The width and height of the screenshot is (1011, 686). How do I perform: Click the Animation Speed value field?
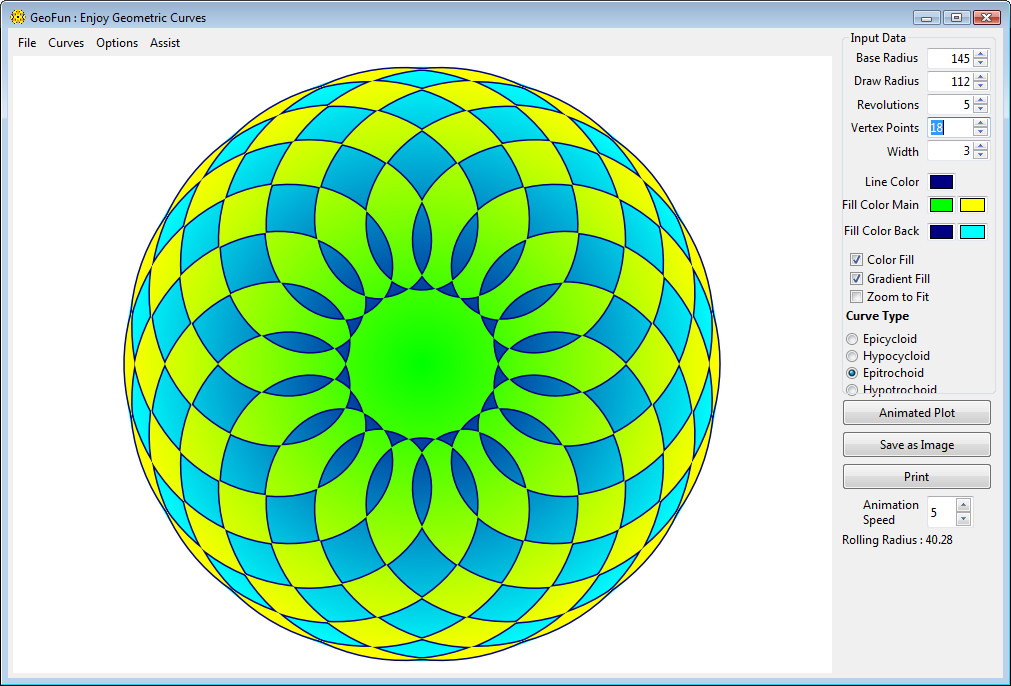[942, 513]
